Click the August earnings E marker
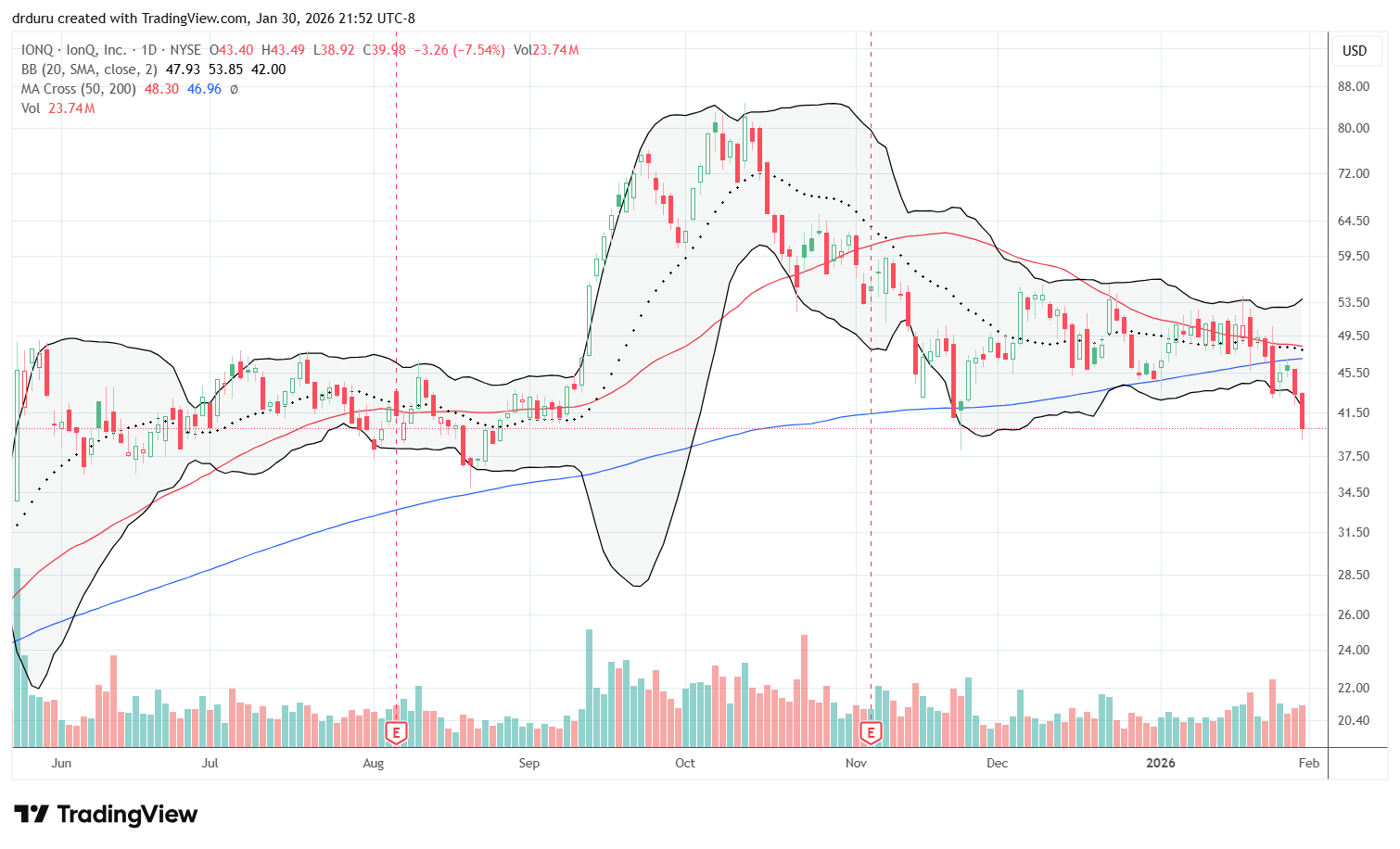The width and height of the screenshot is (1400, 849). (396, 733)
